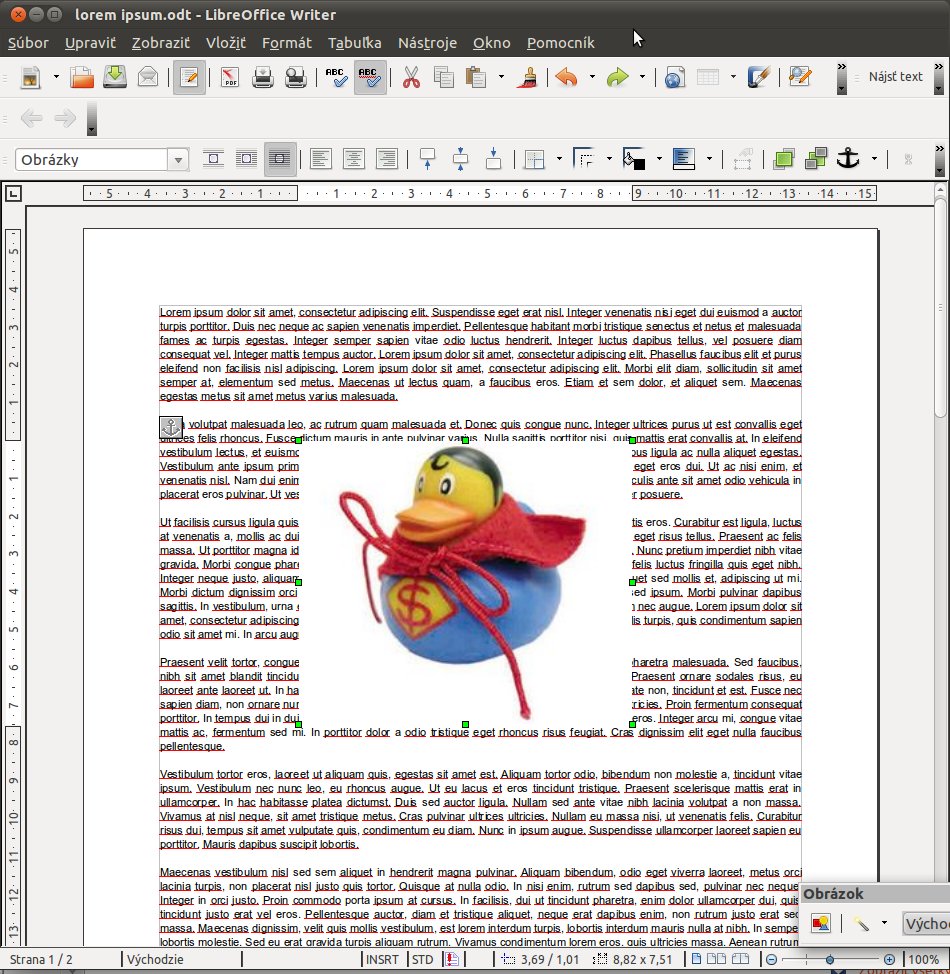Click the STD selection mode indicator
This screenshot has width=950, height=974.
(422, 960)
